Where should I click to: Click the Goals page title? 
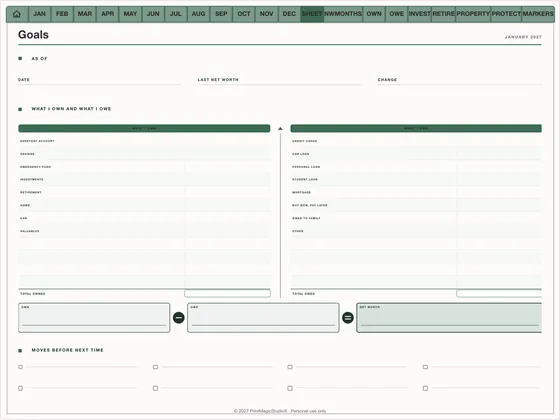tap(33, 35)
